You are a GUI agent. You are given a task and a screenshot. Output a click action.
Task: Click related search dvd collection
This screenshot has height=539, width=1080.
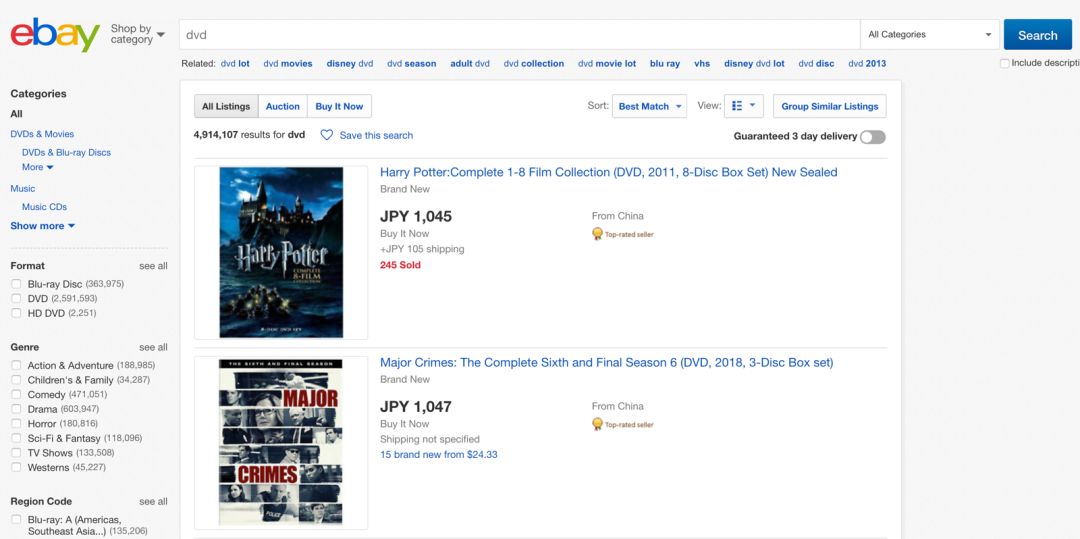[534, 63]
